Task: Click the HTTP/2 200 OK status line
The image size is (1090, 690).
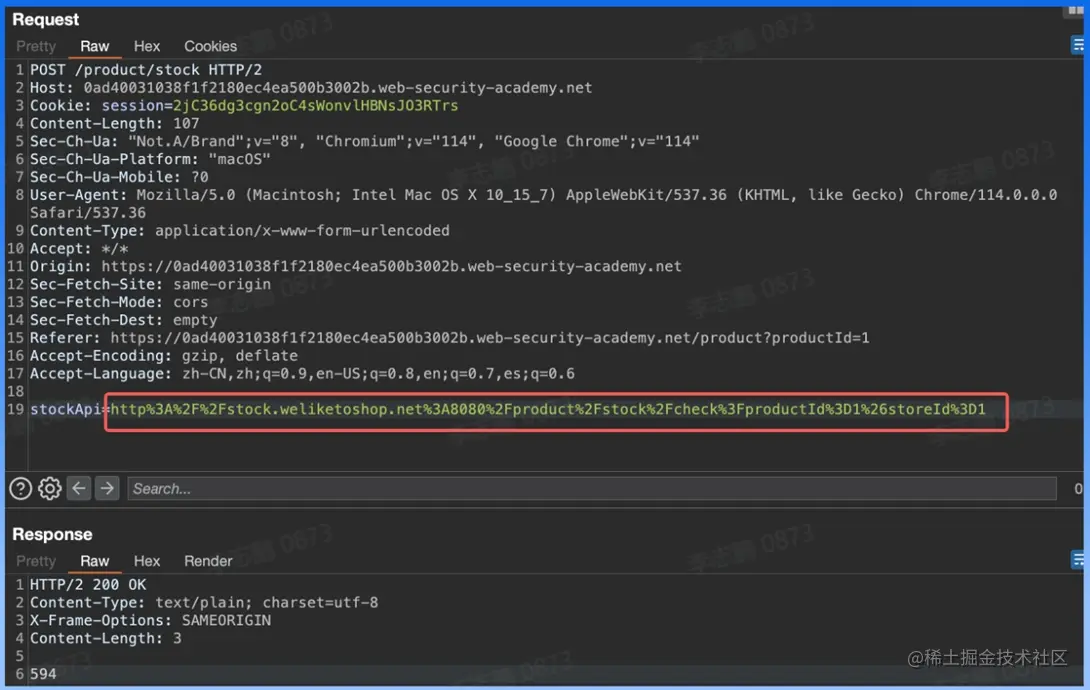Action: [88, 584]
